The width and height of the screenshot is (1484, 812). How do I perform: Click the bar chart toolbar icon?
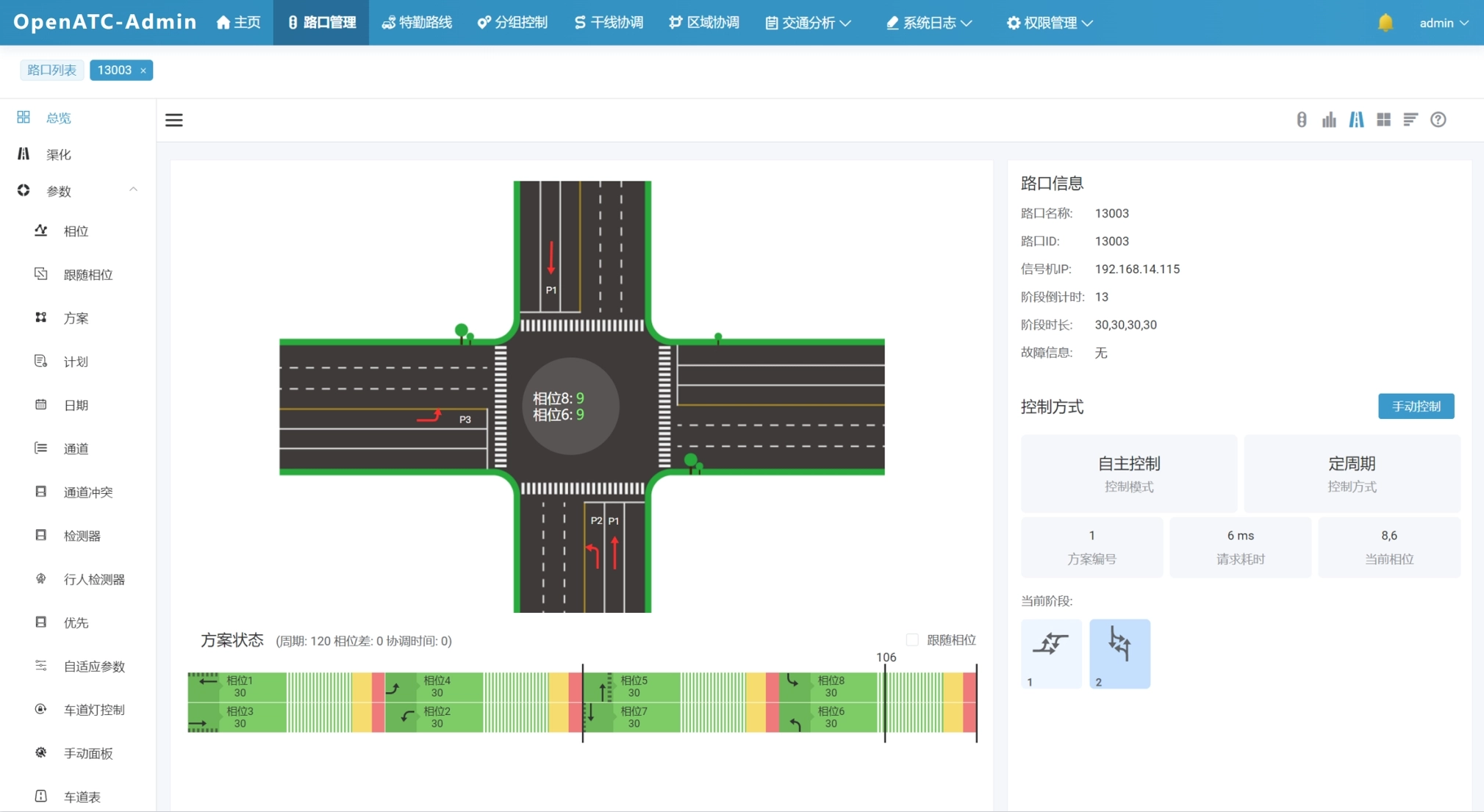point(1329,120)
